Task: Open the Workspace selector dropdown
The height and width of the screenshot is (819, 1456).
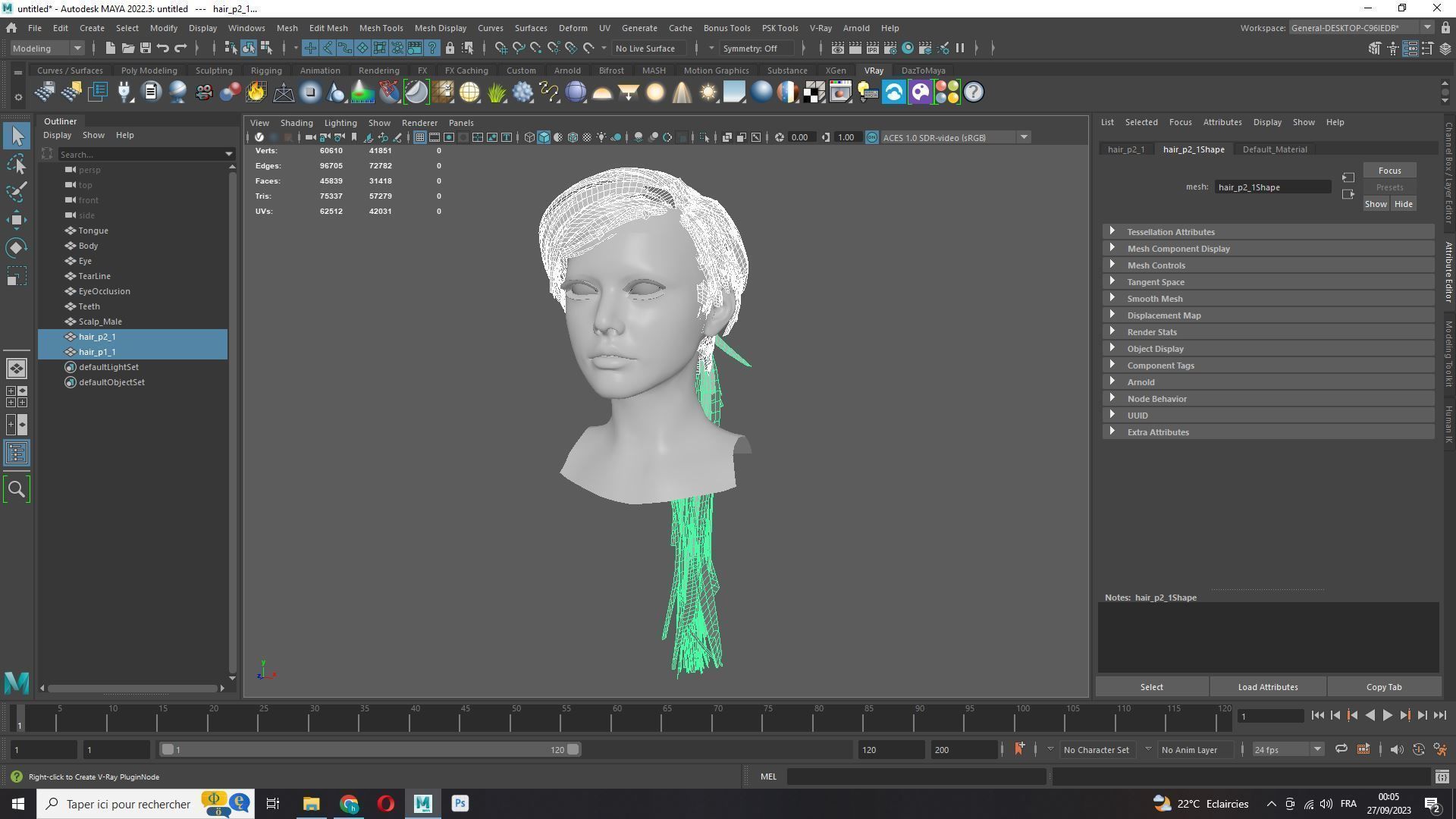Action: (1361, 28)
